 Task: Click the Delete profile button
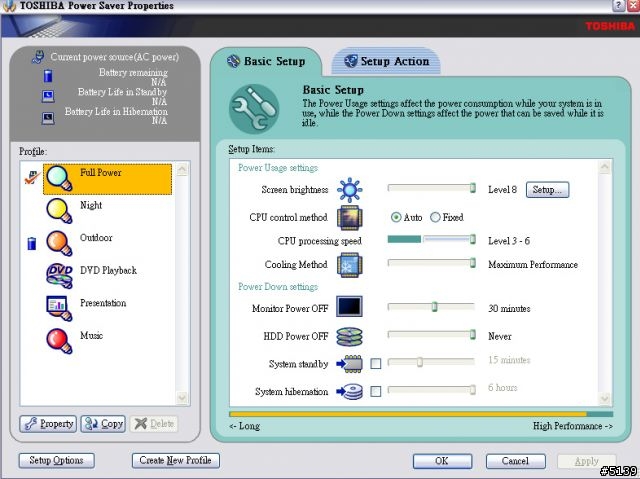coord(154,424)
